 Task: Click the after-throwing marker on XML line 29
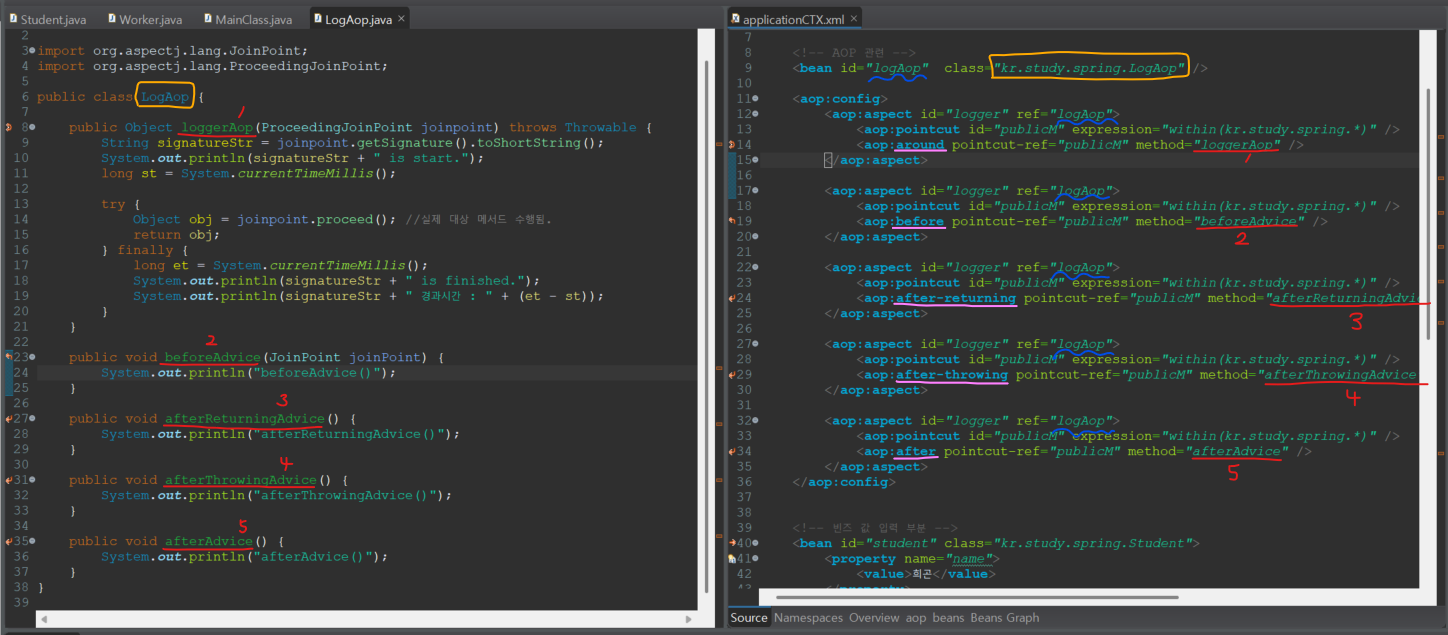733,375
